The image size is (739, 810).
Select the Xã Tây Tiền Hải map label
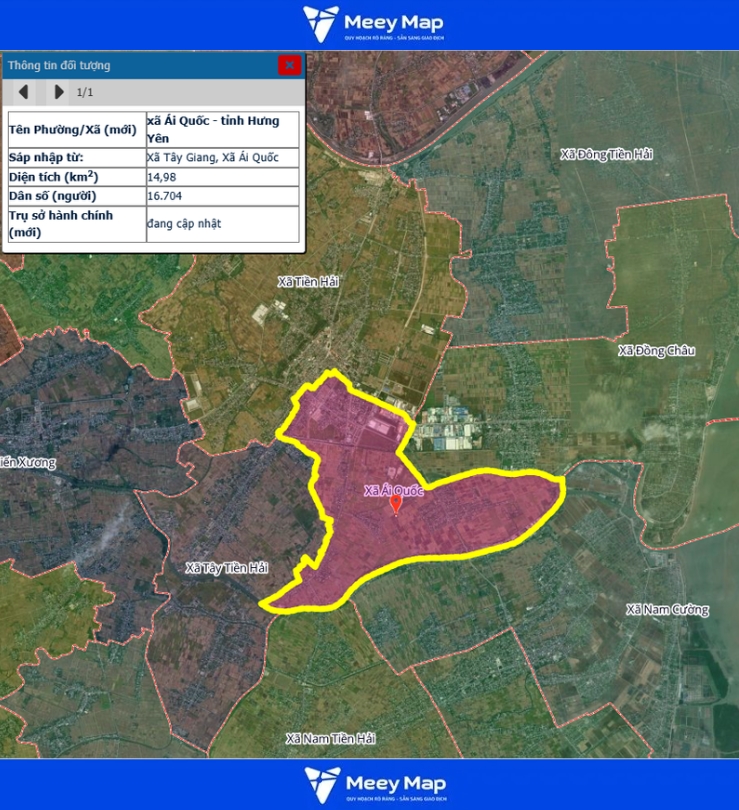click(227, 568)
